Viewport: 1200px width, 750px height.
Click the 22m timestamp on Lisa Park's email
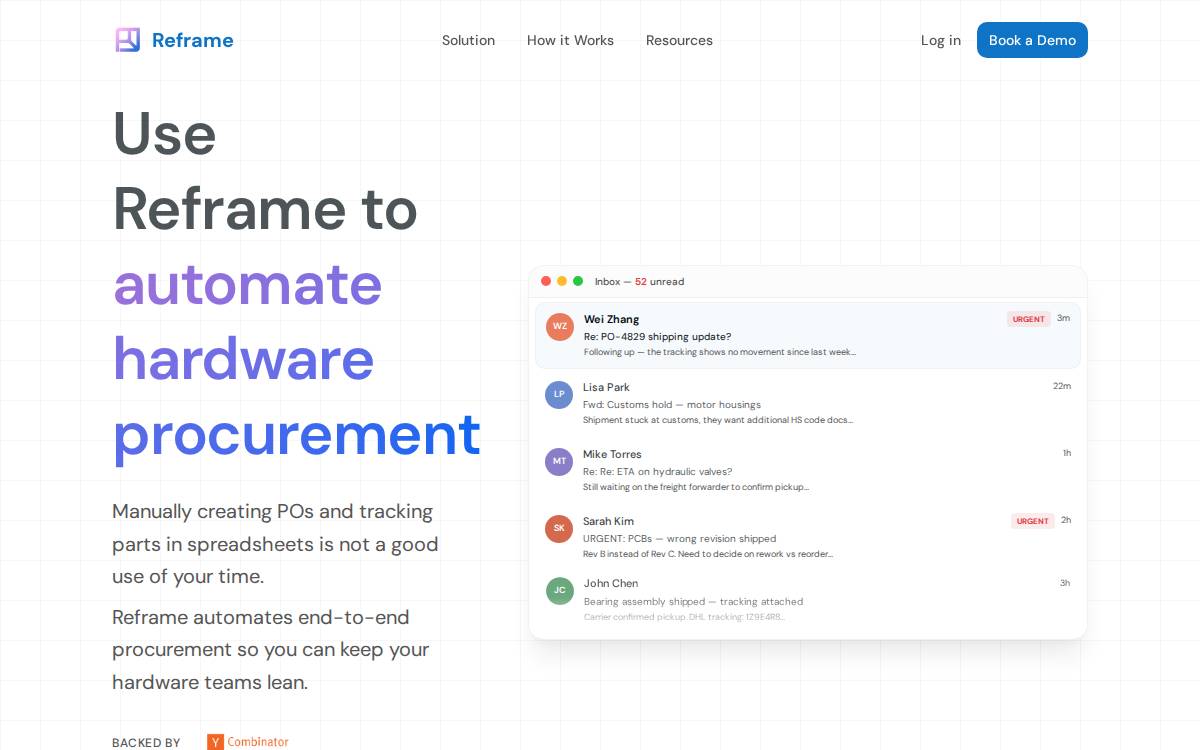pyautogui.click(x=1062, y=386)
